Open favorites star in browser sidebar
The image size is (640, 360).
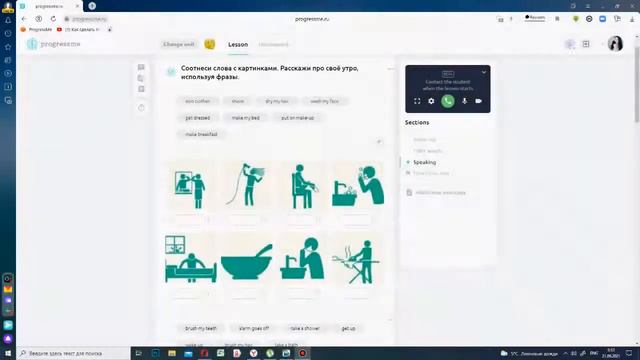(8, 47)
